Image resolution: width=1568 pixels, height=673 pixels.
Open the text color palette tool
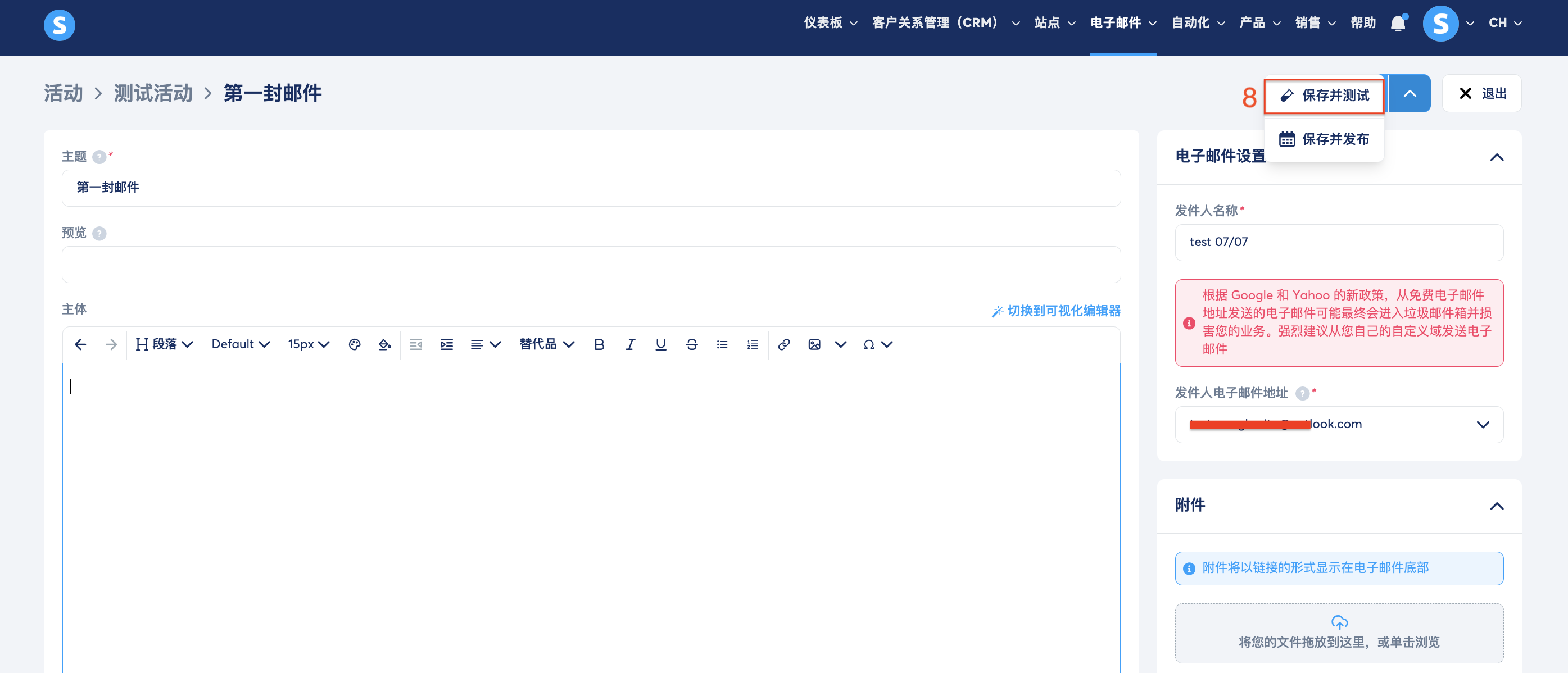355,344
